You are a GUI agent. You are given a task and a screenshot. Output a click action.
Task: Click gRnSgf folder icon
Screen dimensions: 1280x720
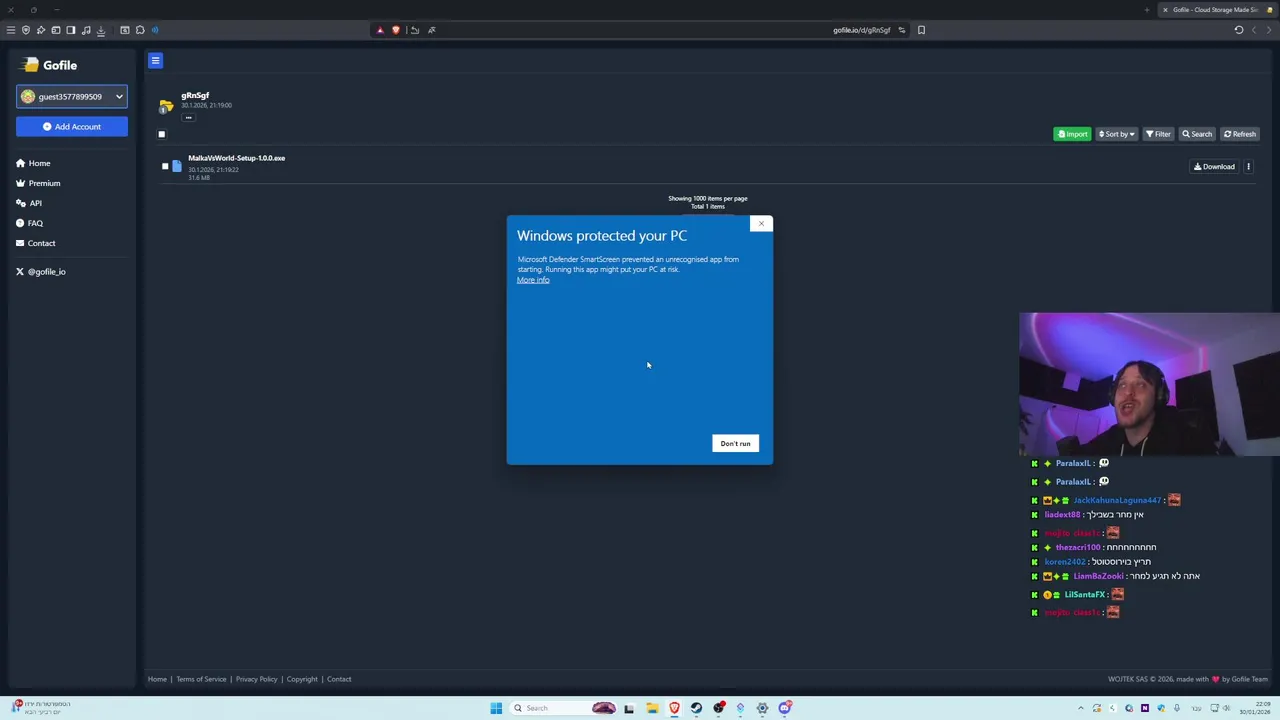coord(166,105)
